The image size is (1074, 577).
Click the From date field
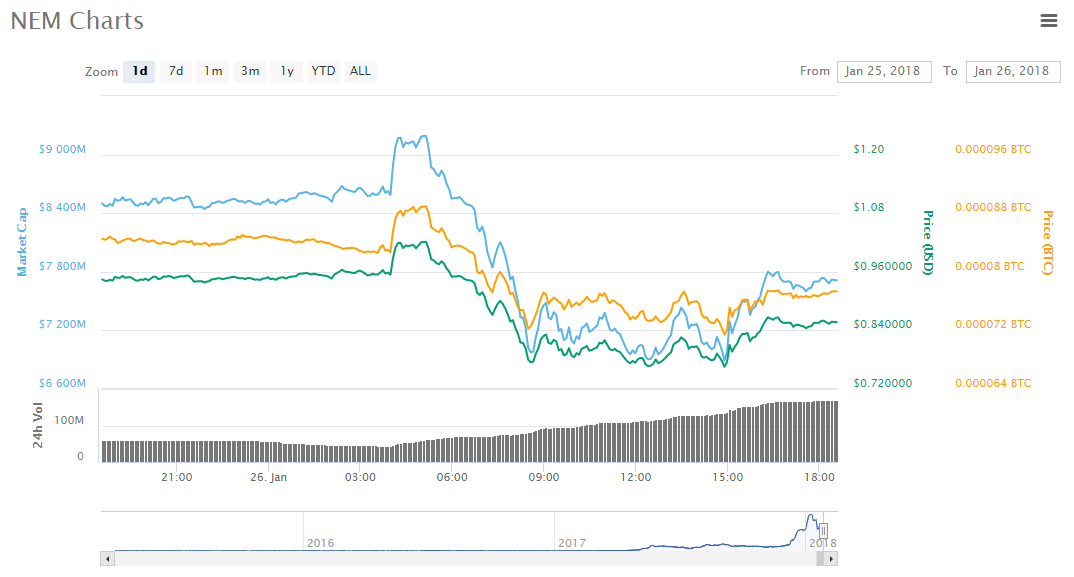click(x=884, y=71)
